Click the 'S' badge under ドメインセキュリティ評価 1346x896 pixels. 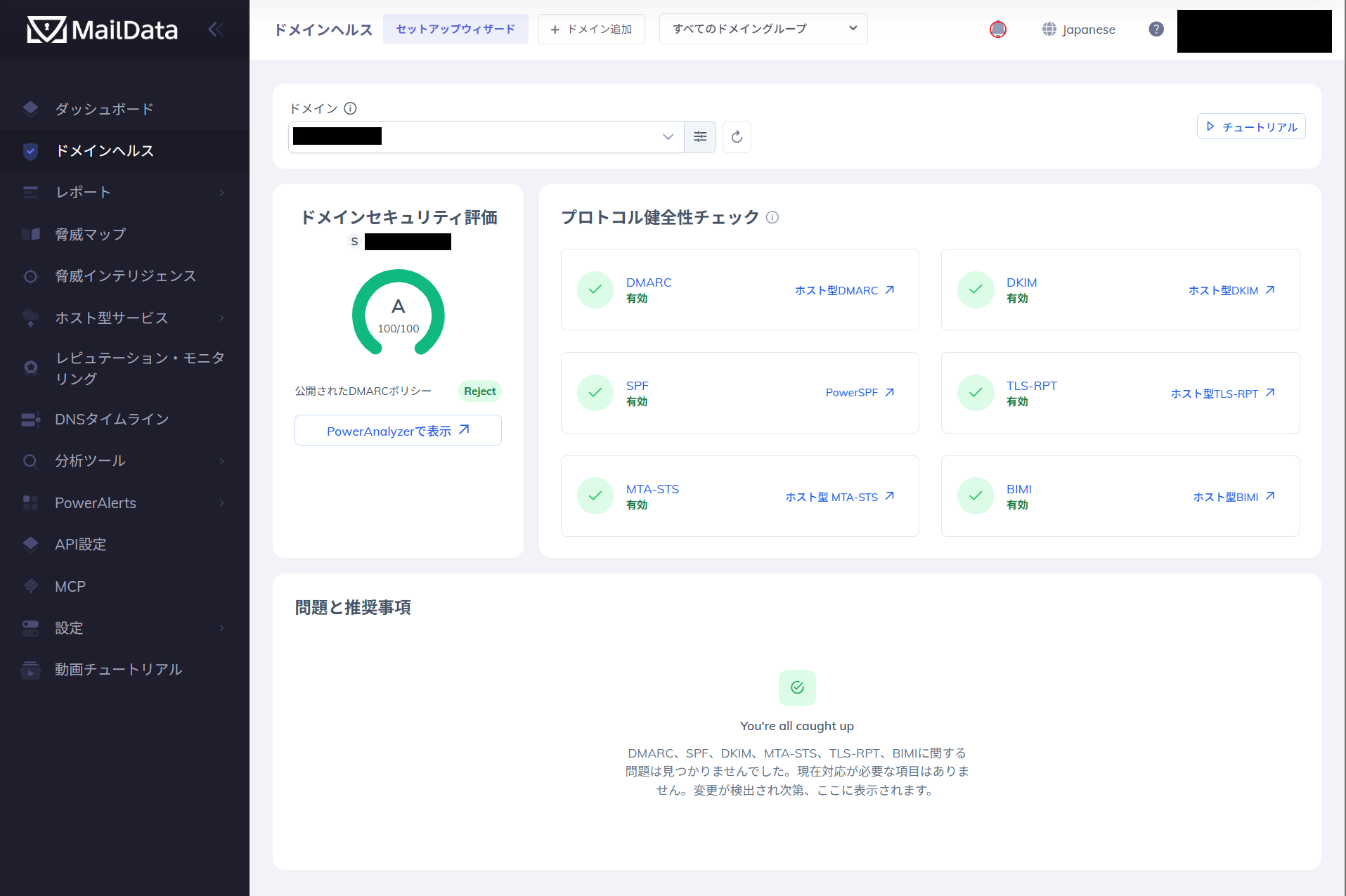354,242
